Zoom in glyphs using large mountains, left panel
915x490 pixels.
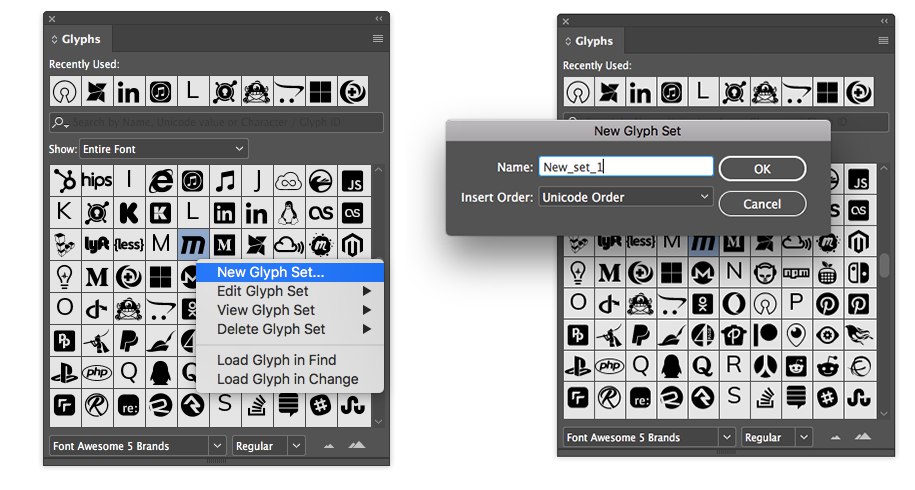coord(357,446)
